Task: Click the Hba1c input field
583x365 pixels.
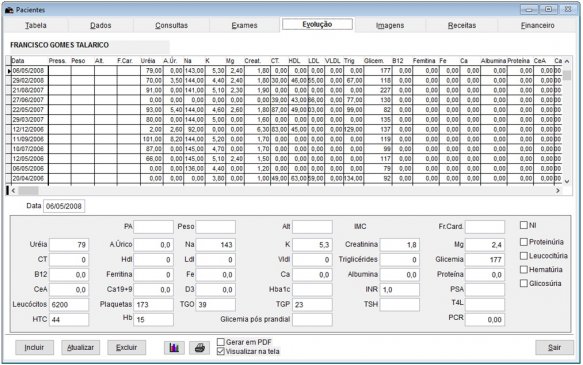Action: click(312, 290)
